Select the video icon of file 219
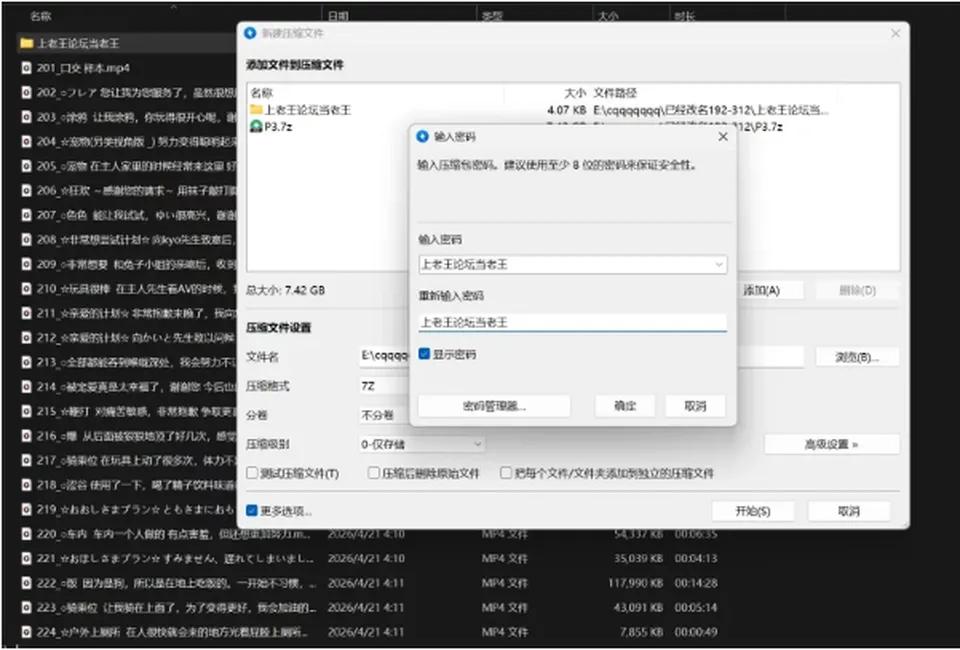The image size is (960, 650). 26,509
